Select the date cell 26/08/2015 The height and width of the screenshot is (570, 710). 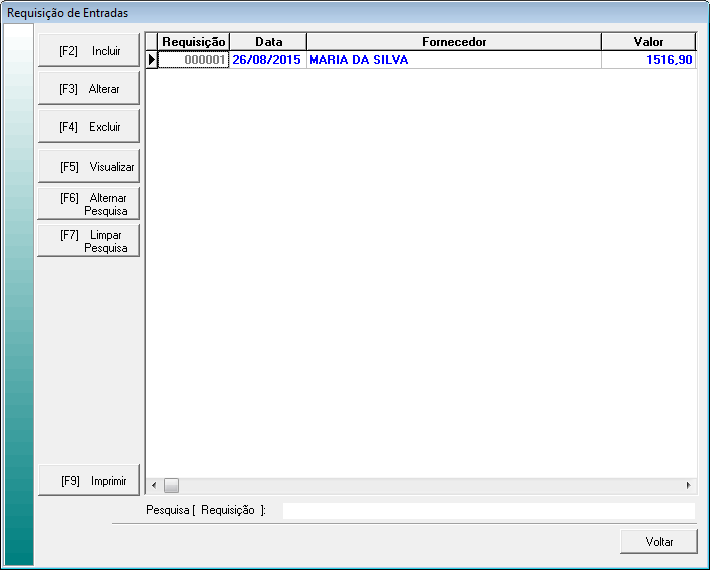click(268, 60)
